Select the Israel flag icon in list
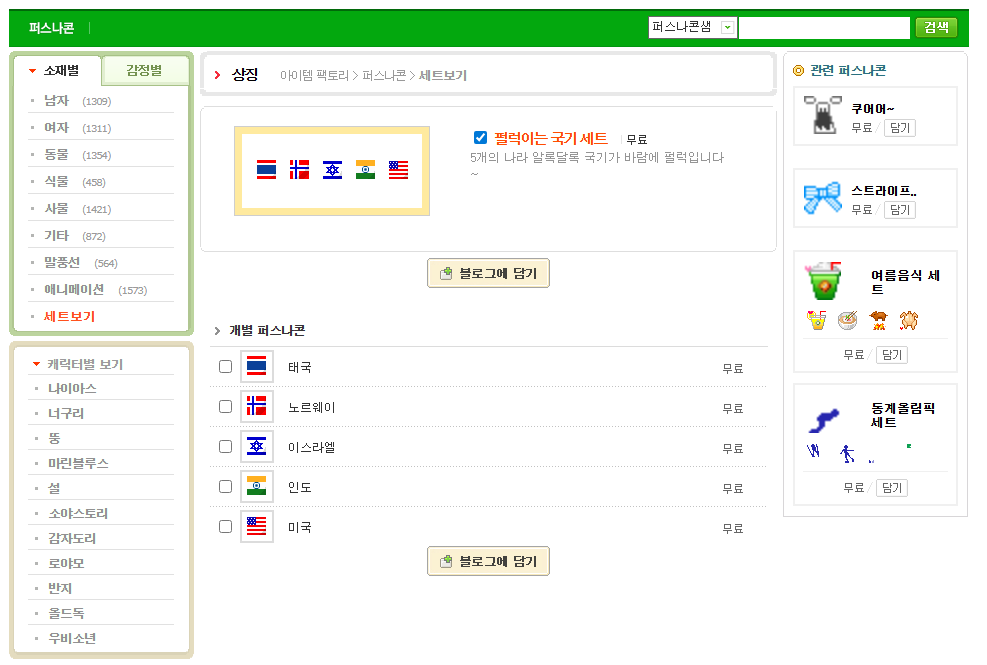The width and height of the screenshot is (987, 665). [257, 447]
